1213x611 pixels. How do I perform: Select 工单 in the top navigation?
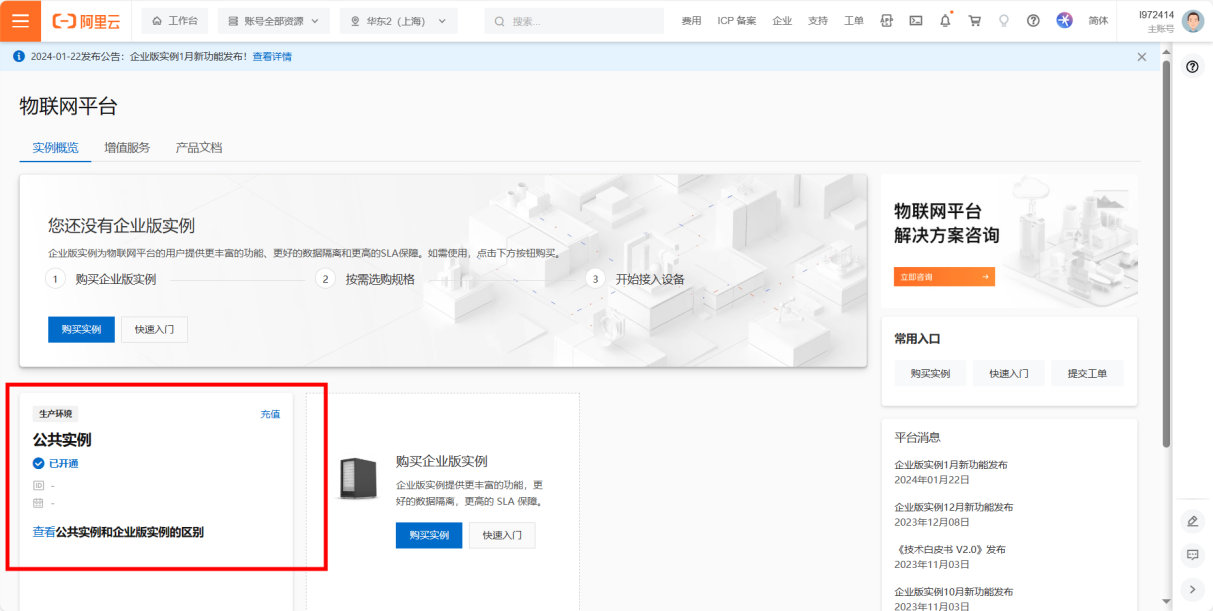tap(854, 20)
